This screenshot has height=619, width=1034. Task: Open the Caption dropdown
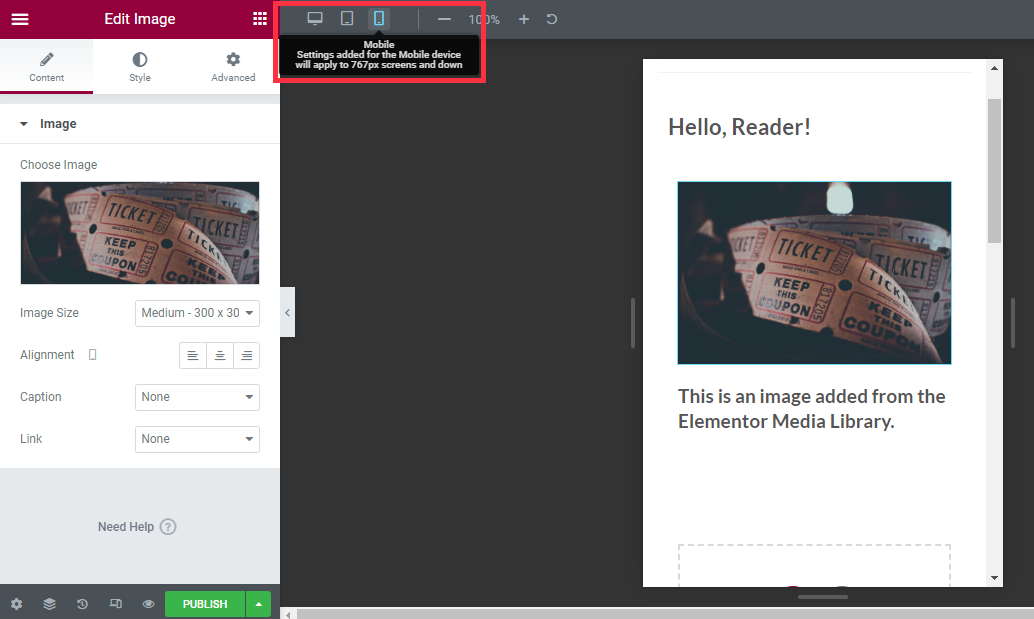(x=197, y=397)
